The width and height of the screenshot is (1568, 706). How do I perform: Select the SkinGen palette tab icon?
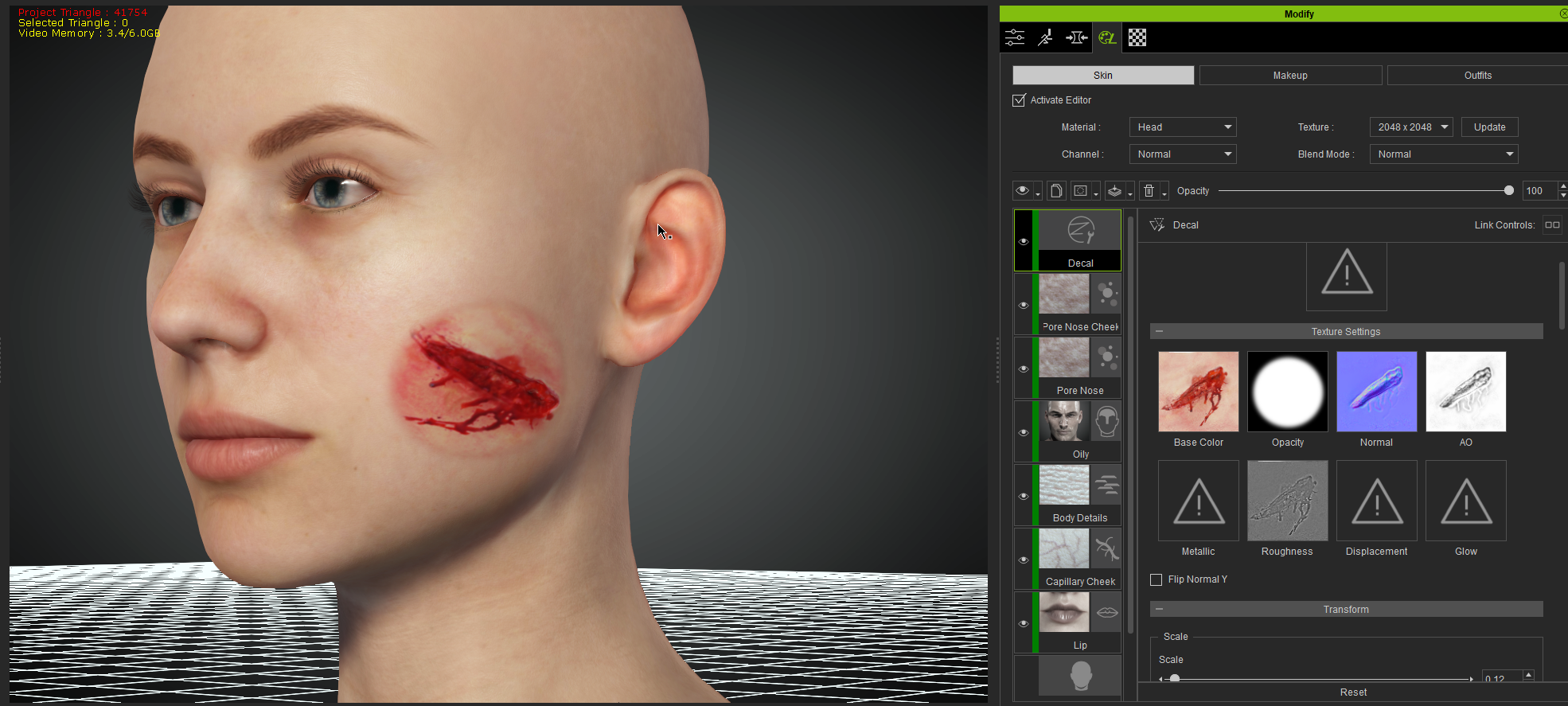tap(1107, 37)
